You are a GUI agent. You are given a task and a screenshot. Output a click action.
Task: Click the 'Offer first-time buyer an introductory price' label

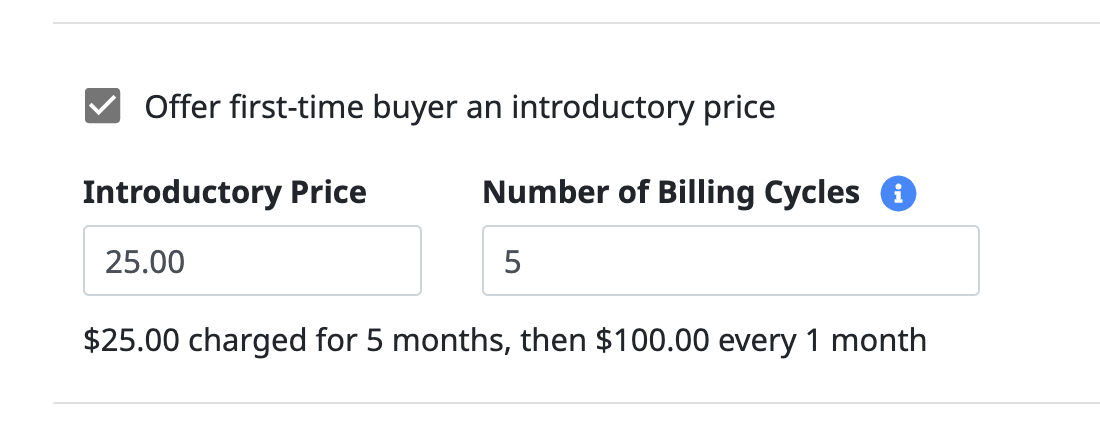[x=460, y=107]
